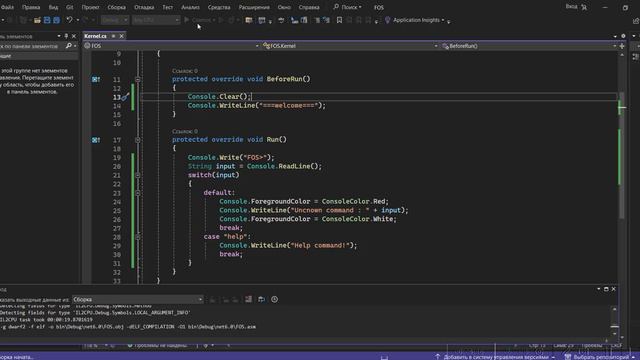
Task: Close the output panel
Action: tap(613, 289)
